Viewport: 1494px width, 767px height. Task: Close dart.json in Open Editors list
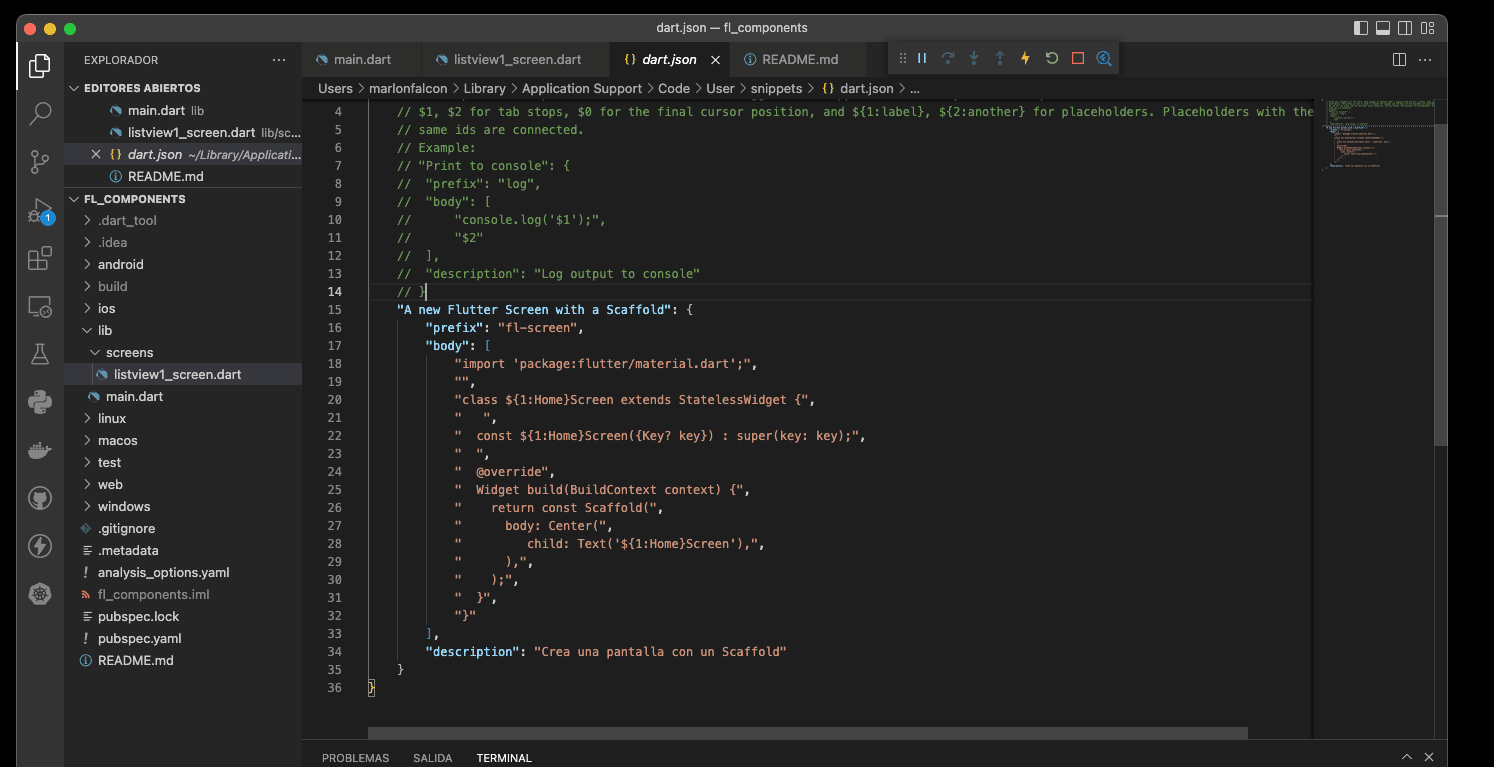(96, 154)
